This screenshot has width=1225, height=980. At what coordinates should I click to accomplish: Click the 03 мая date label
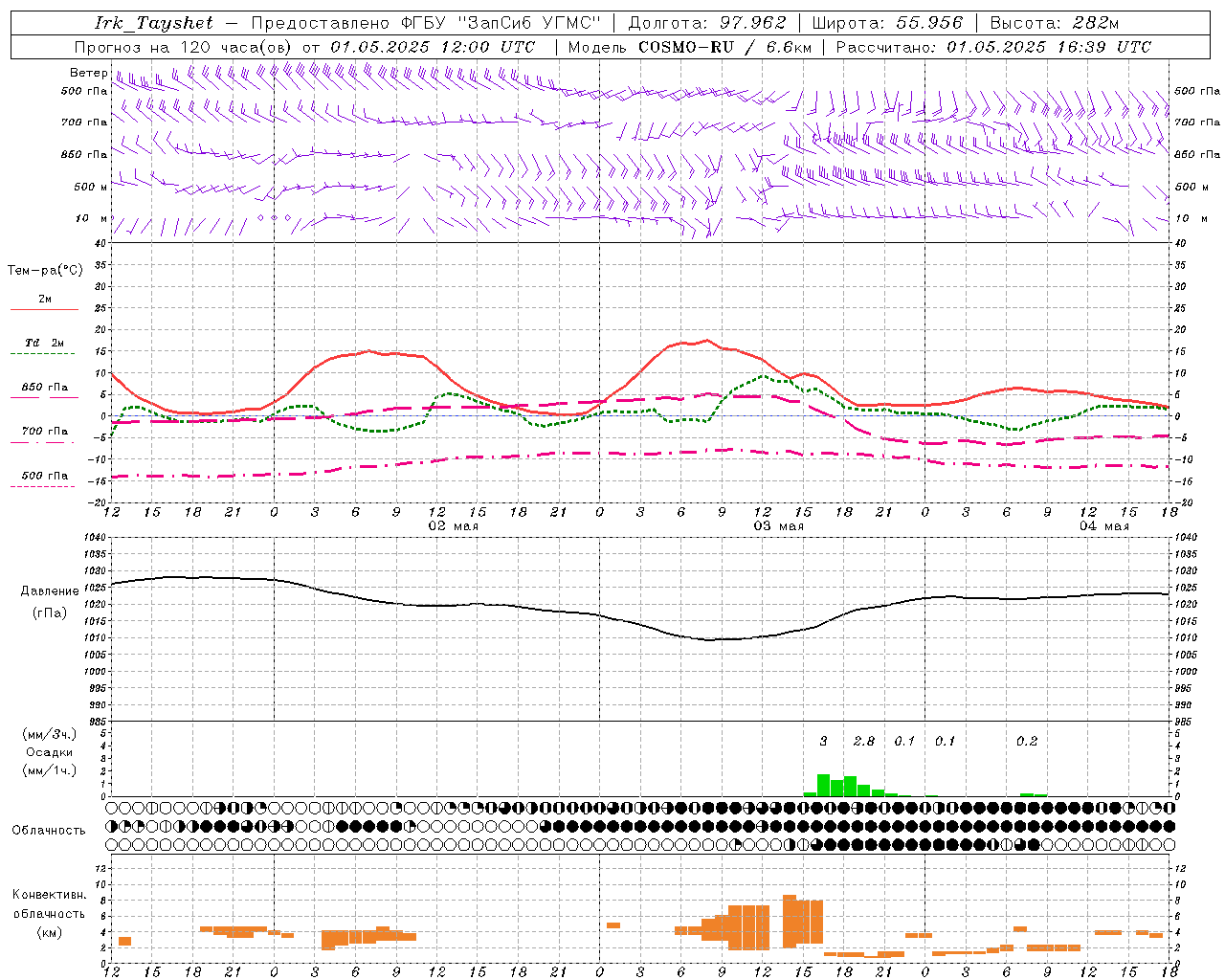(x=778, y=526)
